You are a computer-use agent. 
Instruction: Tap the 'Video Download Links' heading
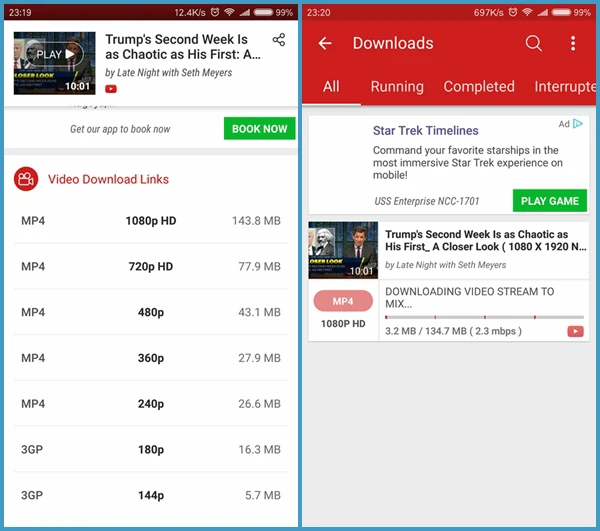108,179
